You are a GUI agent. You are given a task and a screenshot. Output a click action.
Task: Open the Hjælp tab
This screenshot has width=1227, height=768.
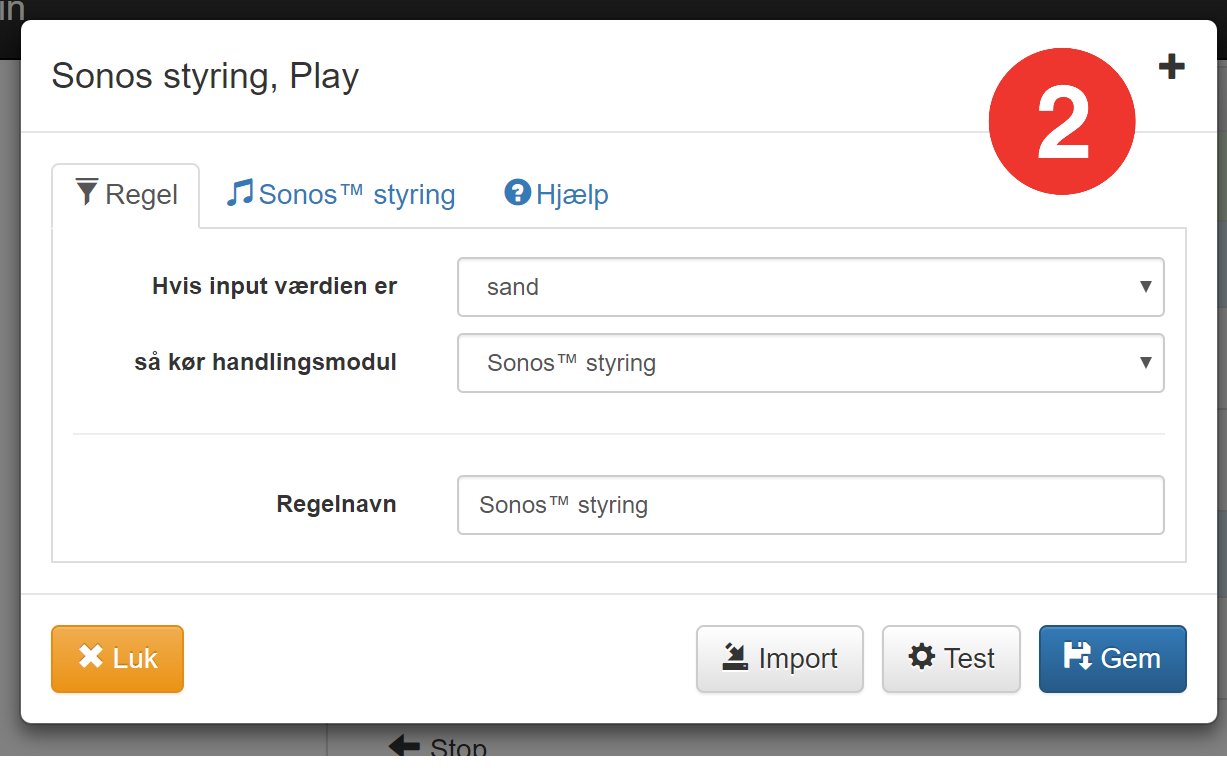point(557,194)
